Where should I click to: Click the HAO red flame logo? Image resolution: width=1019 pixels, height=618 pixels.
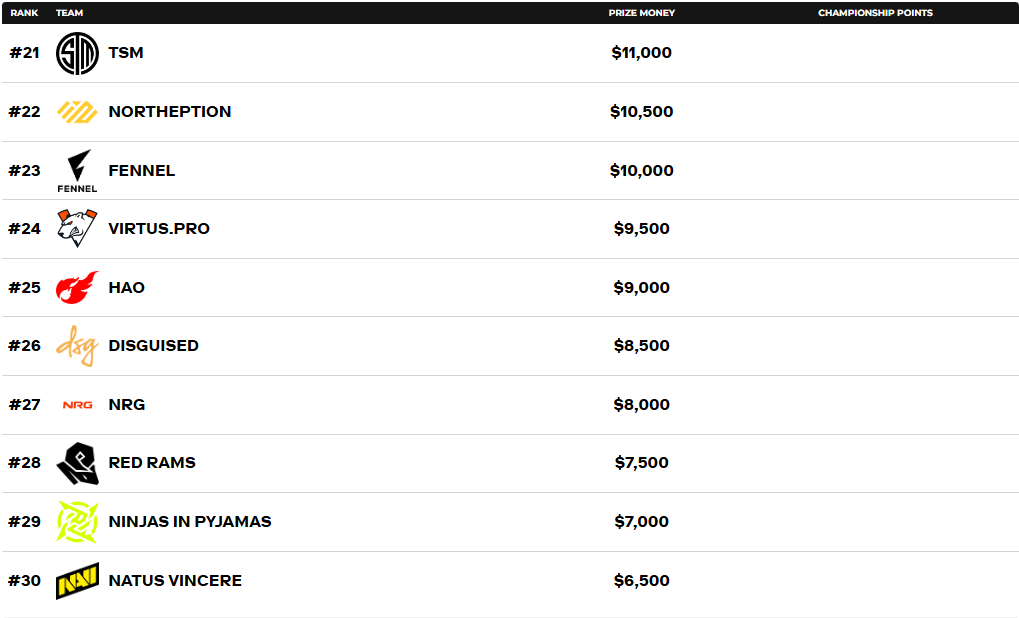coord(77,288)
